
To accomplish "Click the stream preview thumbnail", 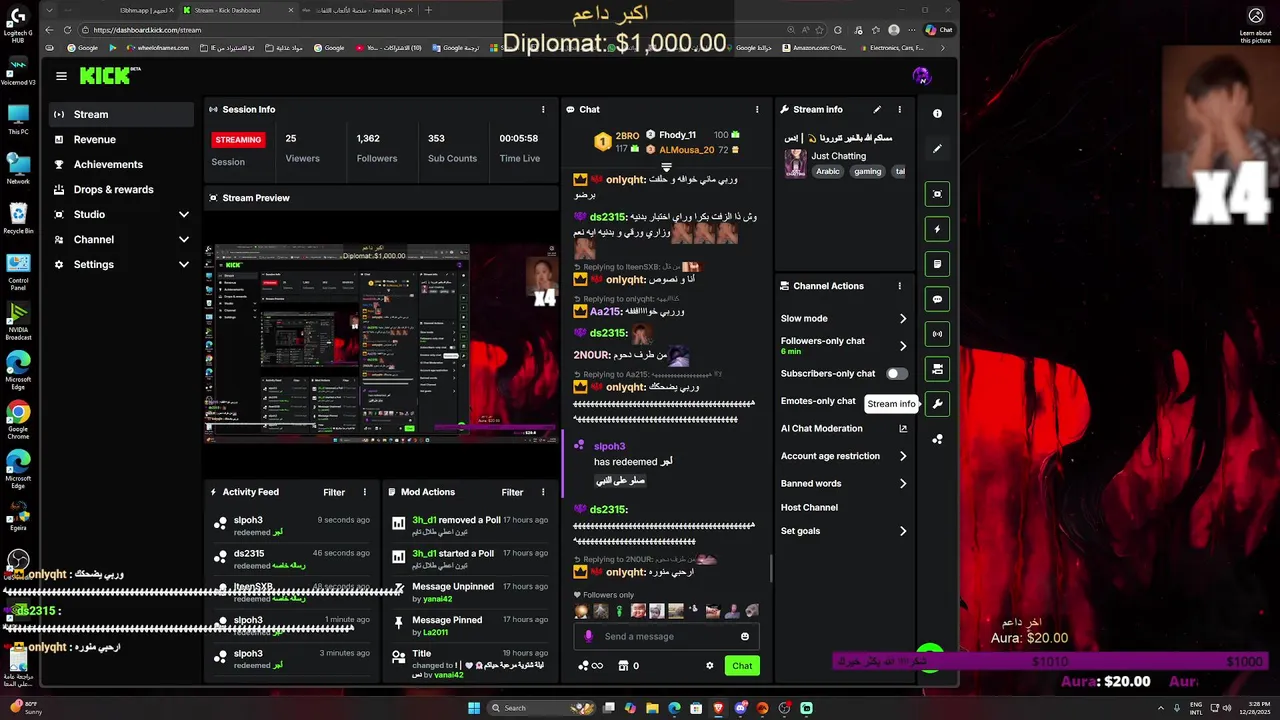I will point(380,343).
